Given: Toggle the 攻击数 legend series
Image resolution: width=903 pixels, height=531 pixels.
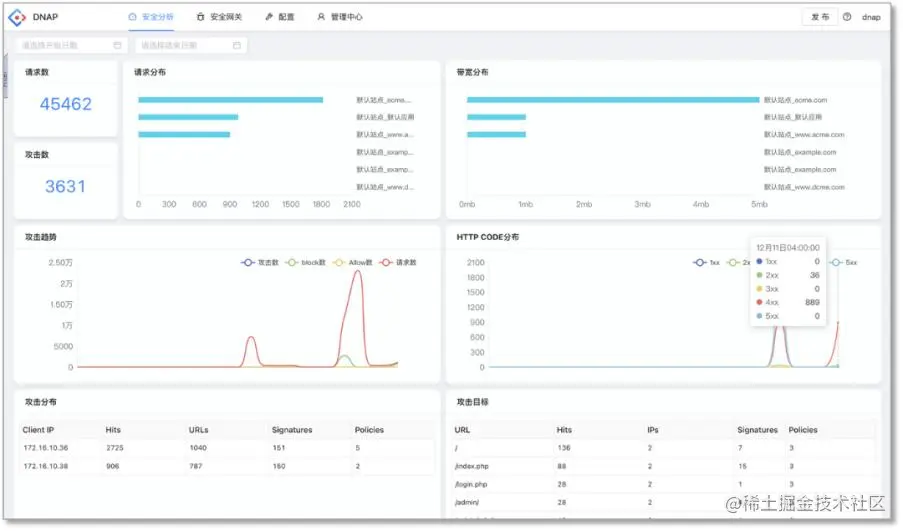Looking at the screenshot, I should 260,263.
